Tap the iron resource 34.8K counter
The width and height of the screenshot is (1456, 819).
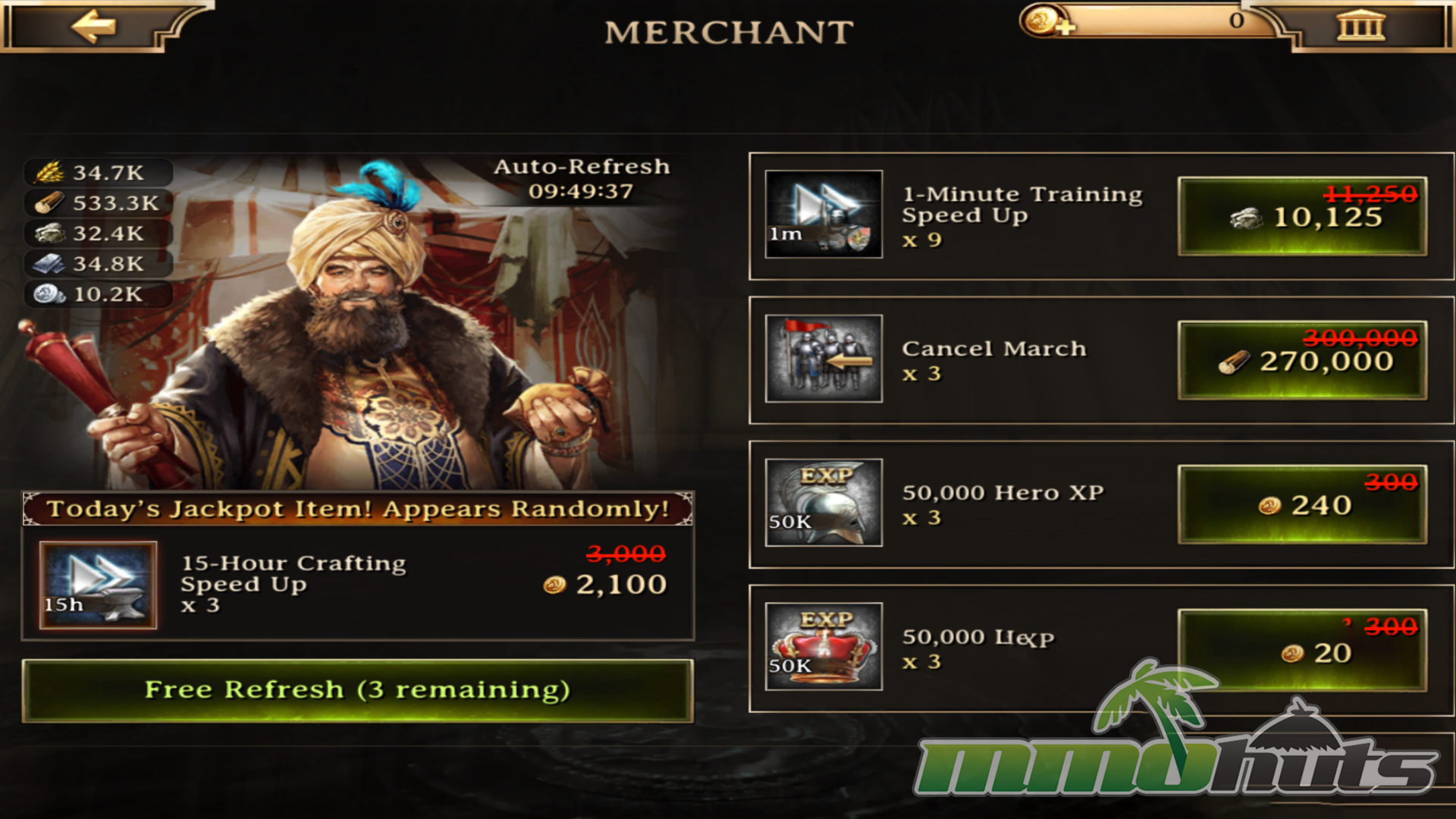99,264
